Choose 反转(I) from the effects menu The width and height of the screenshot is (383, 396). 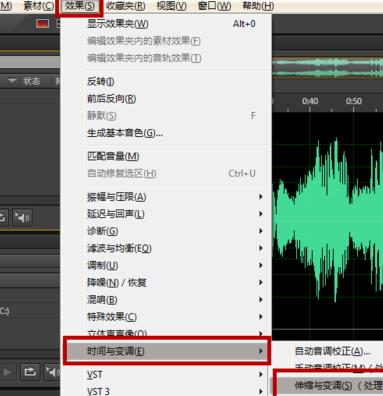click(166, 81)
